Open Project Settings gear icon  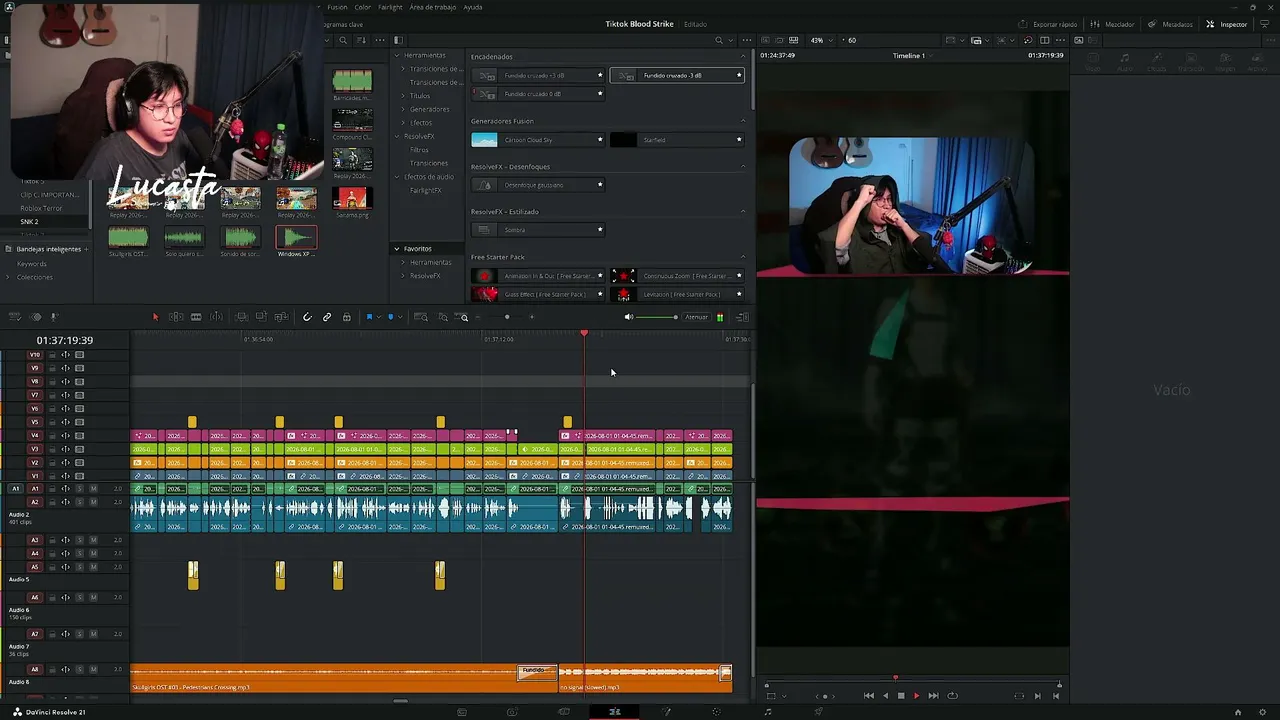[1263, 712]
